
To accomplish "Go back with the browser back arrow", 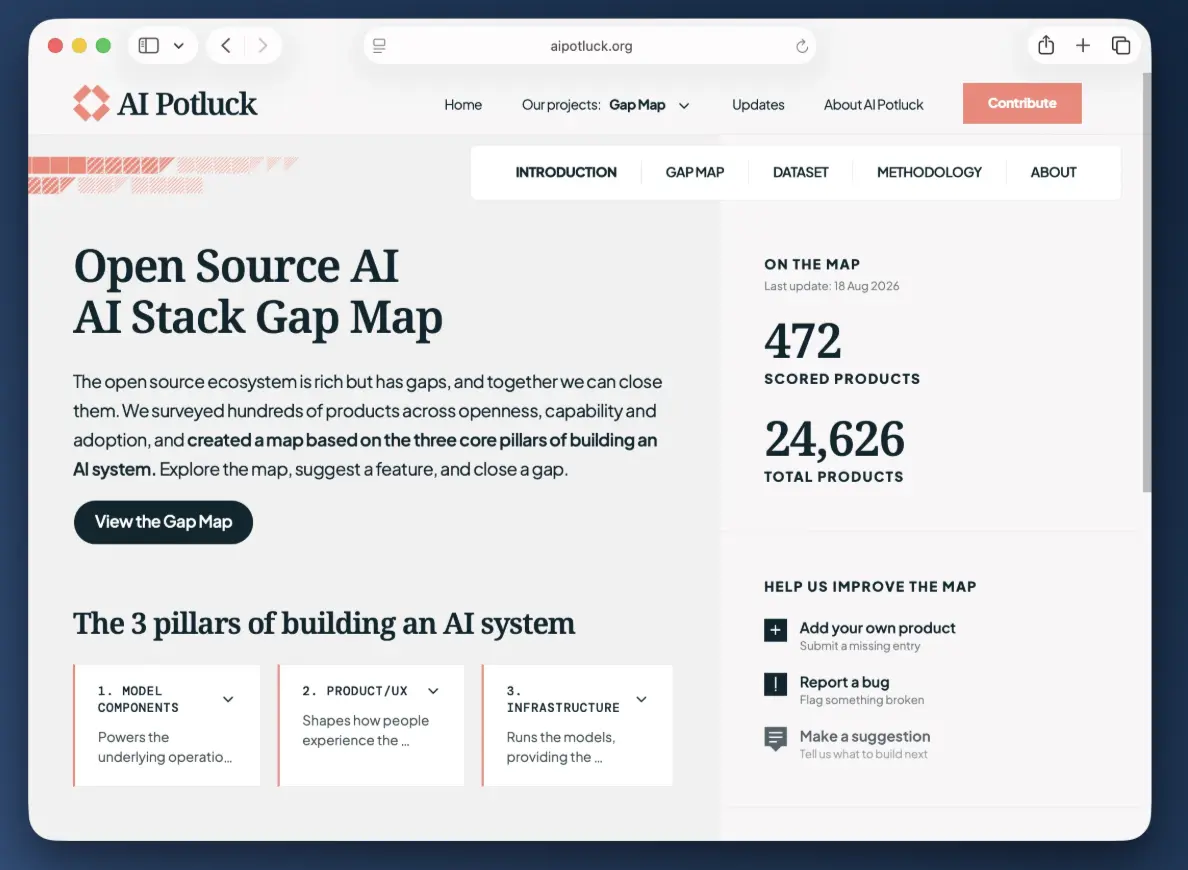I will point(226,45).
